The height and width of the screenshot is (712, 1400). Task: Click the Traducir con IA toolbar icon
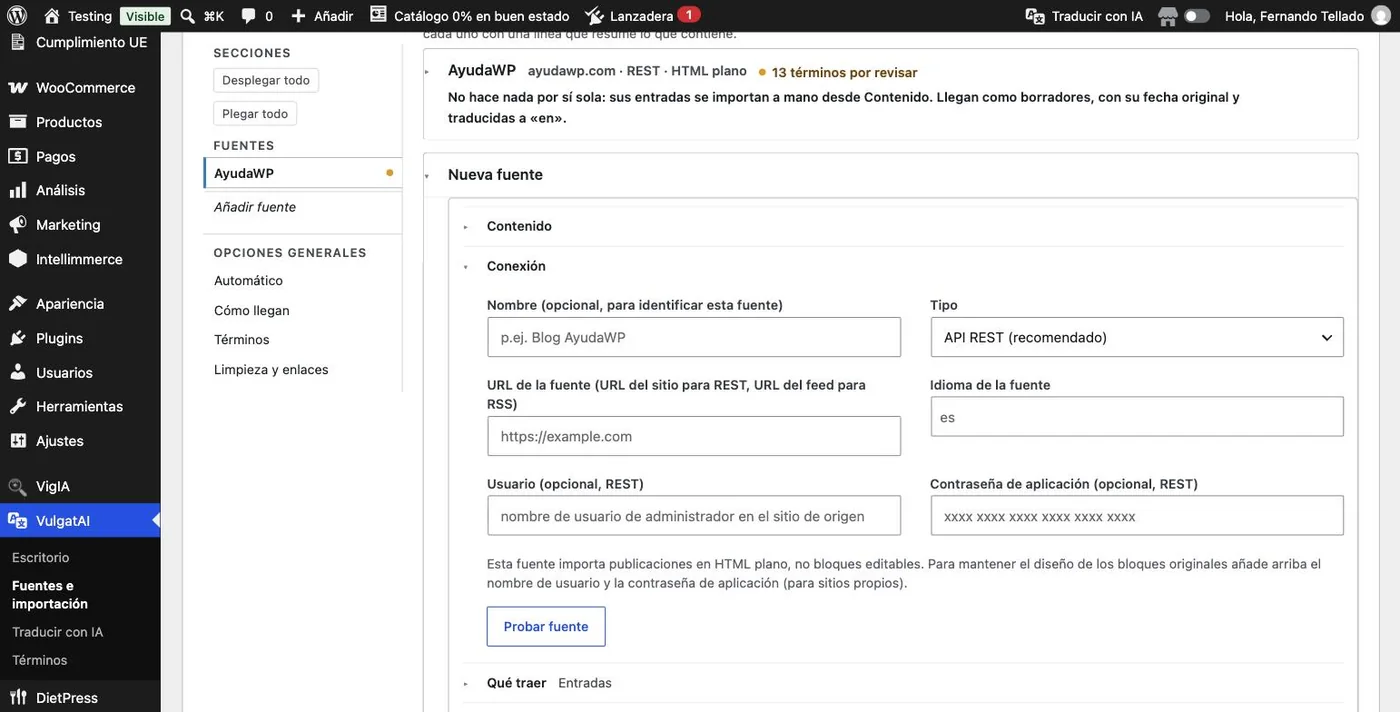pos(1035,16)
